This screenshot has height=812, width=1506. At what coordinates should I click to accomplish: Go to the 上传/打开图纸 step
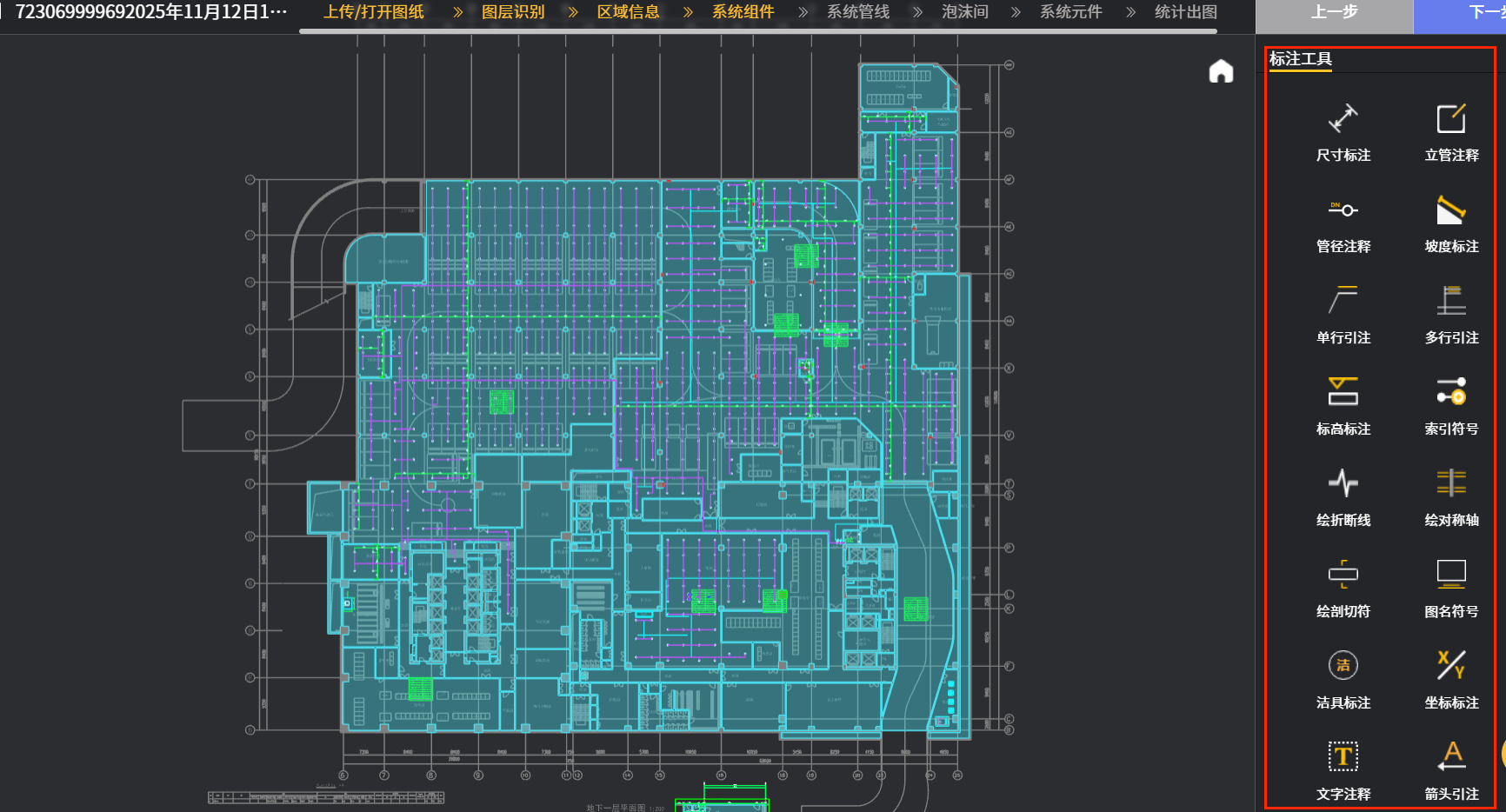(x=374, y=12)
